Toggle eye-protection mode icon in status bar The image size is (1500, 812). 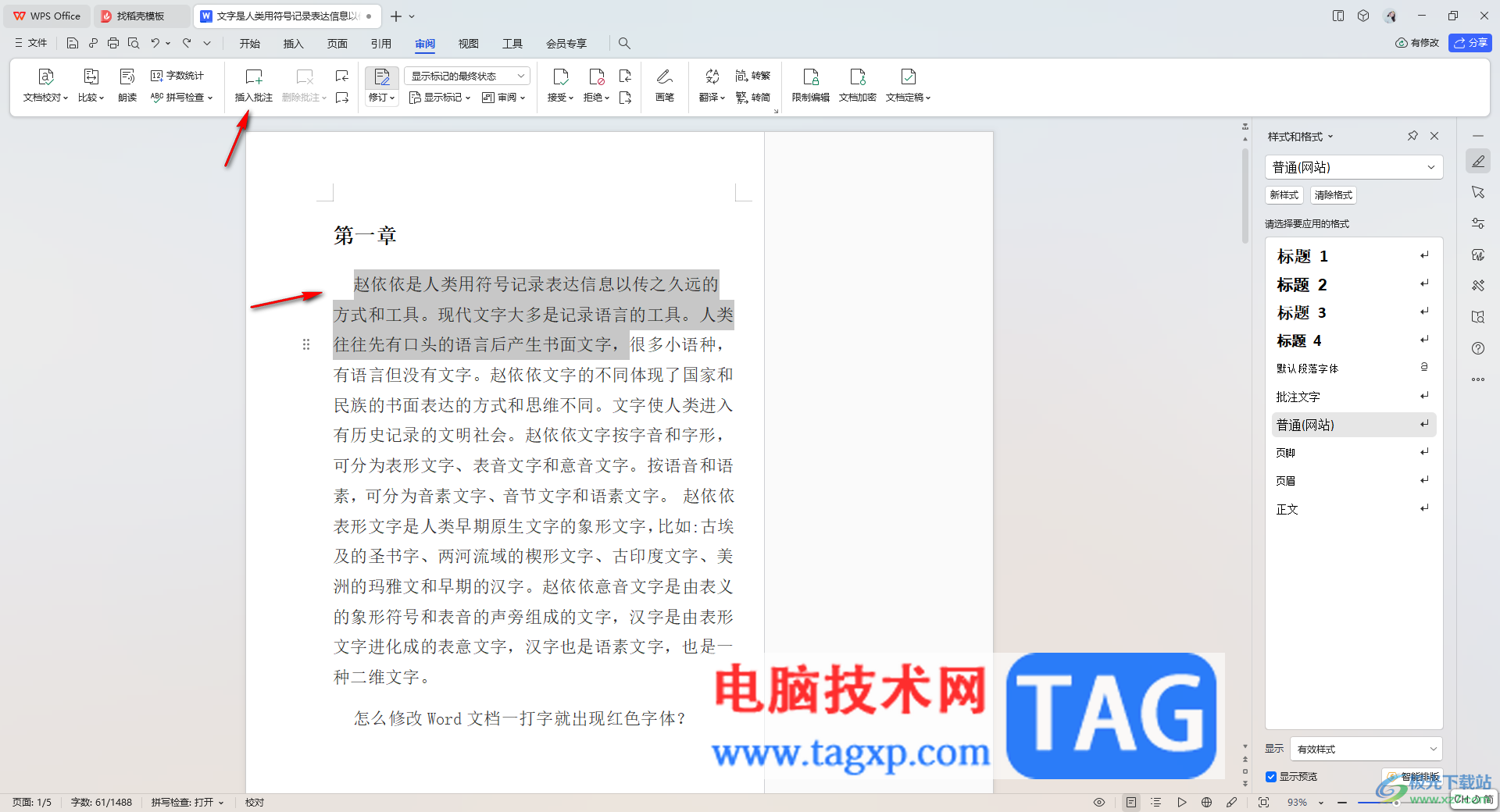click(1099, 803)
